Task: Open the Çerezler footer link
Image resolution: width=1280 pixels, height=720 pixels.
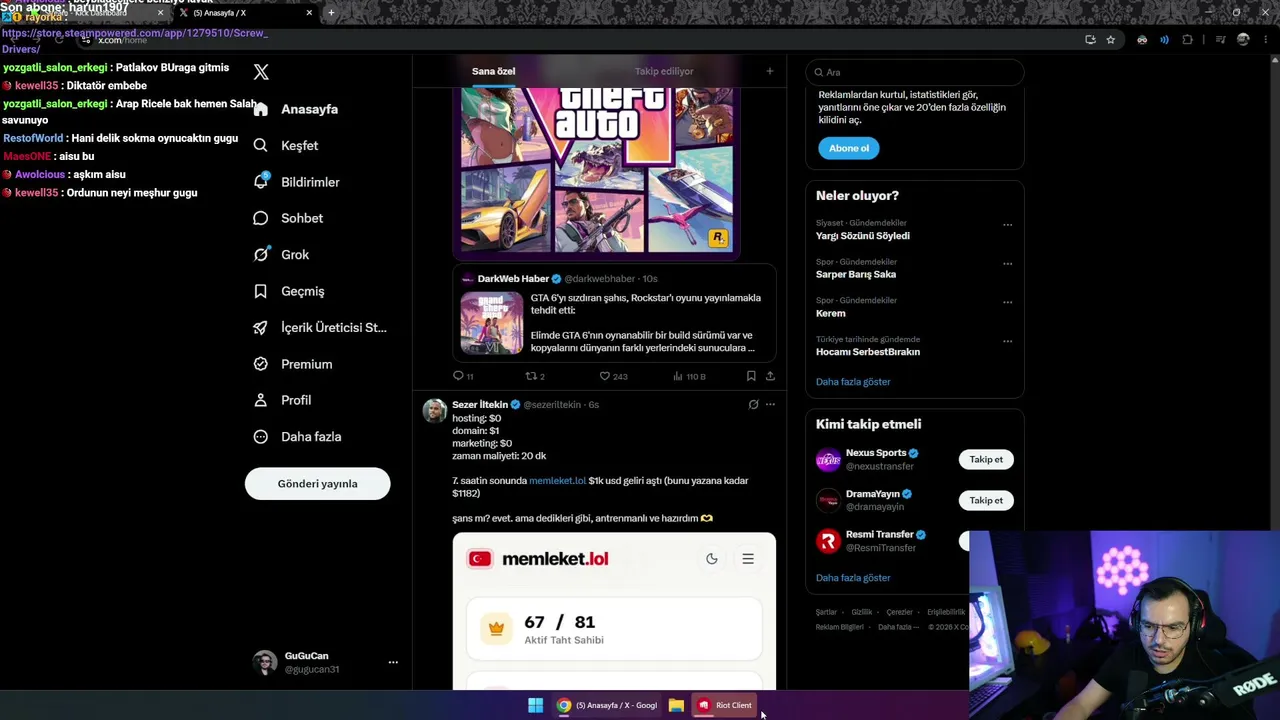Action: (x=899, y=612)
